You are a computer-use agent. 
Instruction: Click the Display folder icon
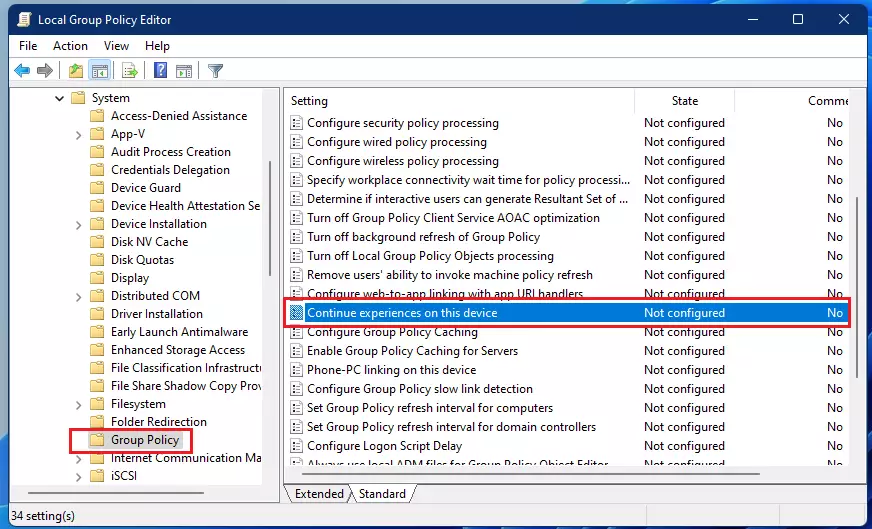coord(97,278)
